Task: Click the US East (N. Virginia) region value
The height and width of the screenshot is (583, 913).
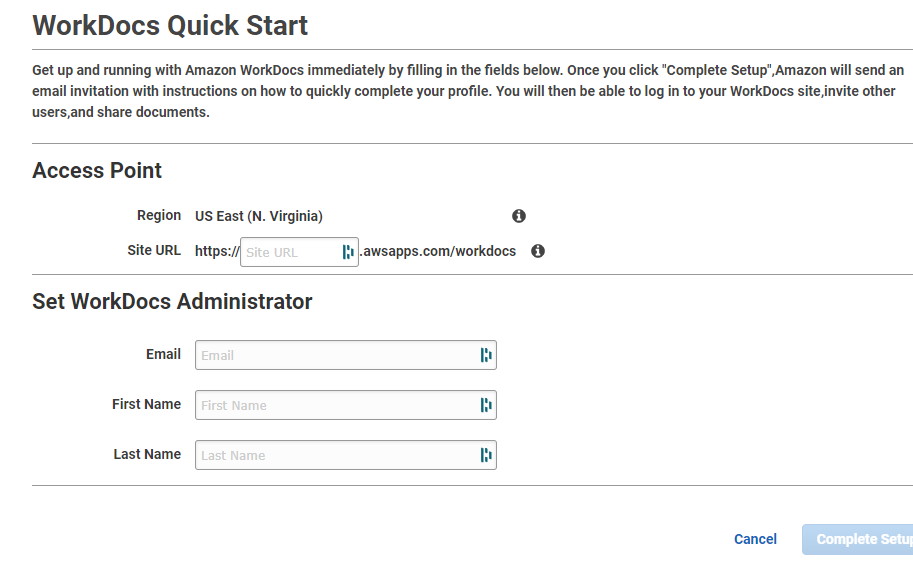Action: (259, 216)
